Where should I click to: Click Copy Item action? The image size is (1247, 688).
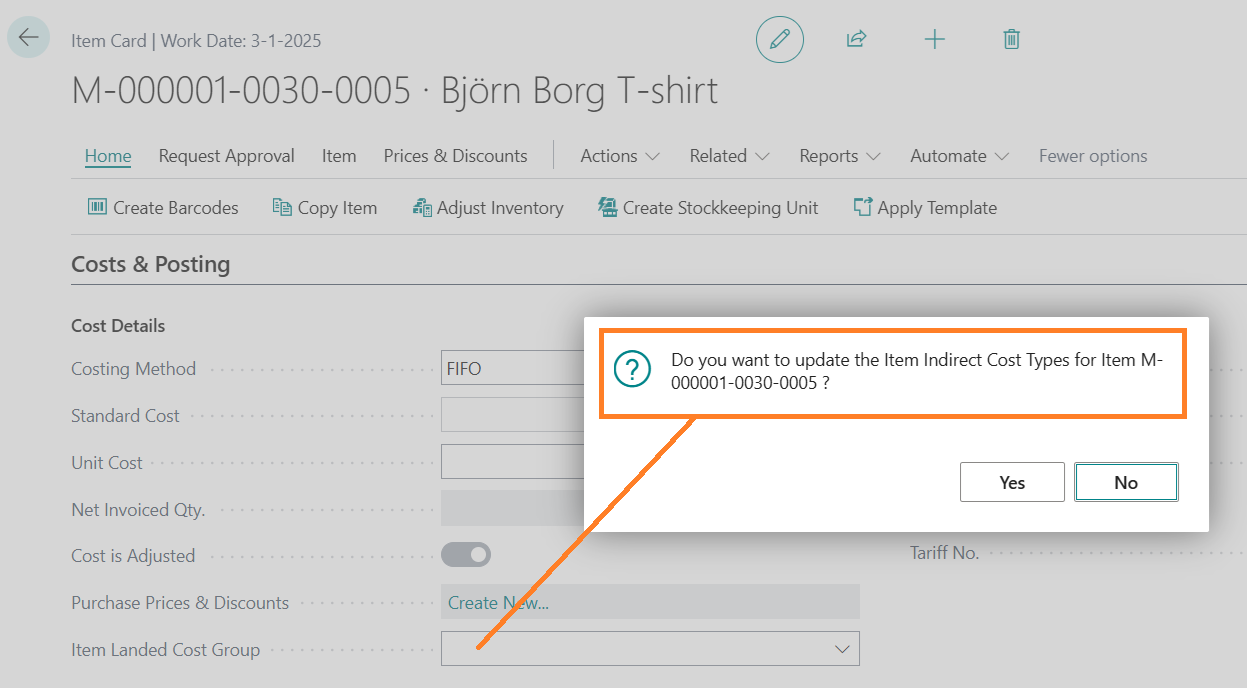325,208
